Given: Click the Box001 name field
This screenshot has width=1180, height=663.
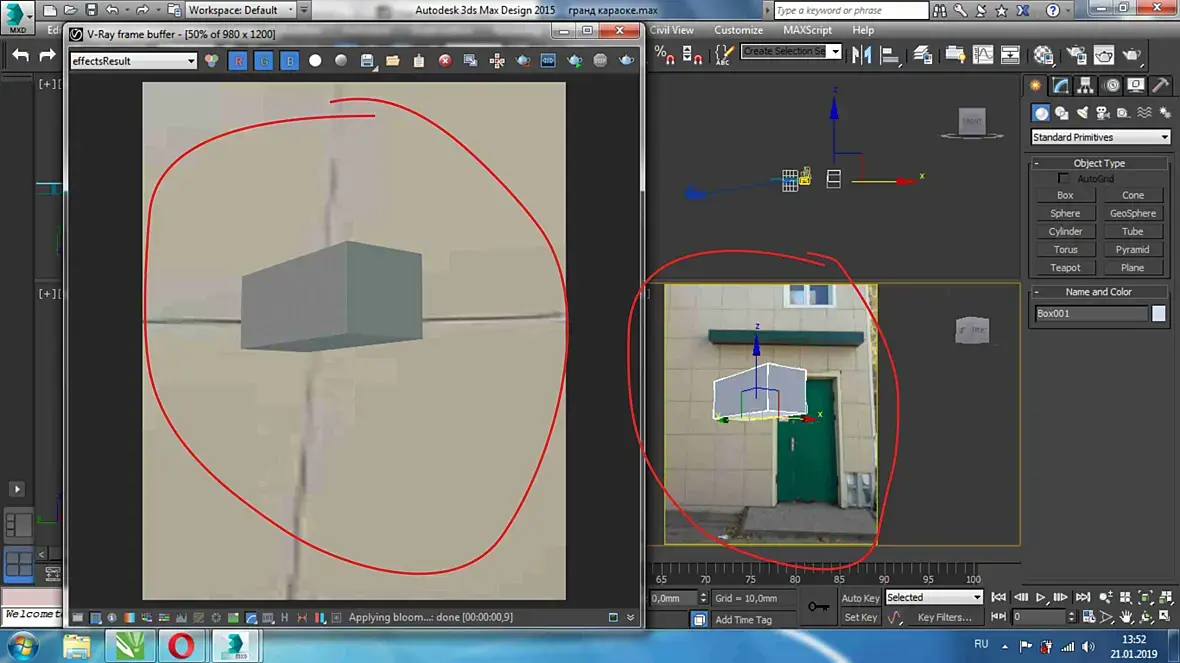Looking at the screenshot, I should pos(1090,314).
